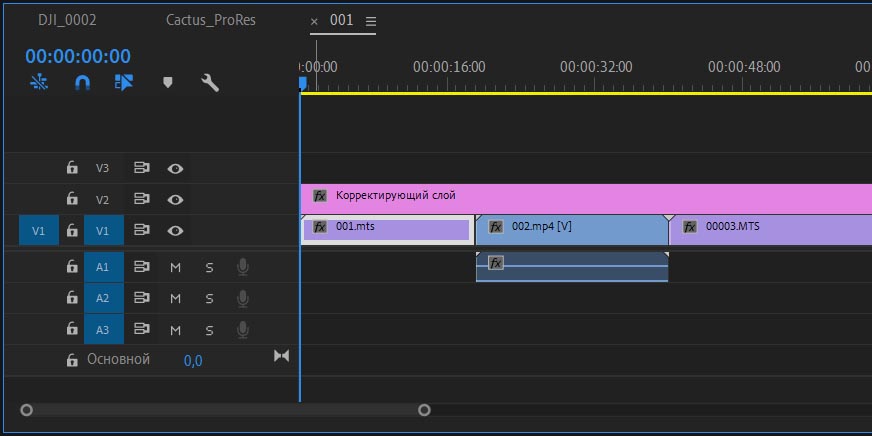Screen dimensions: 872x436
Task: Select the 001.mts clip
Action: (x=387, y=230)
